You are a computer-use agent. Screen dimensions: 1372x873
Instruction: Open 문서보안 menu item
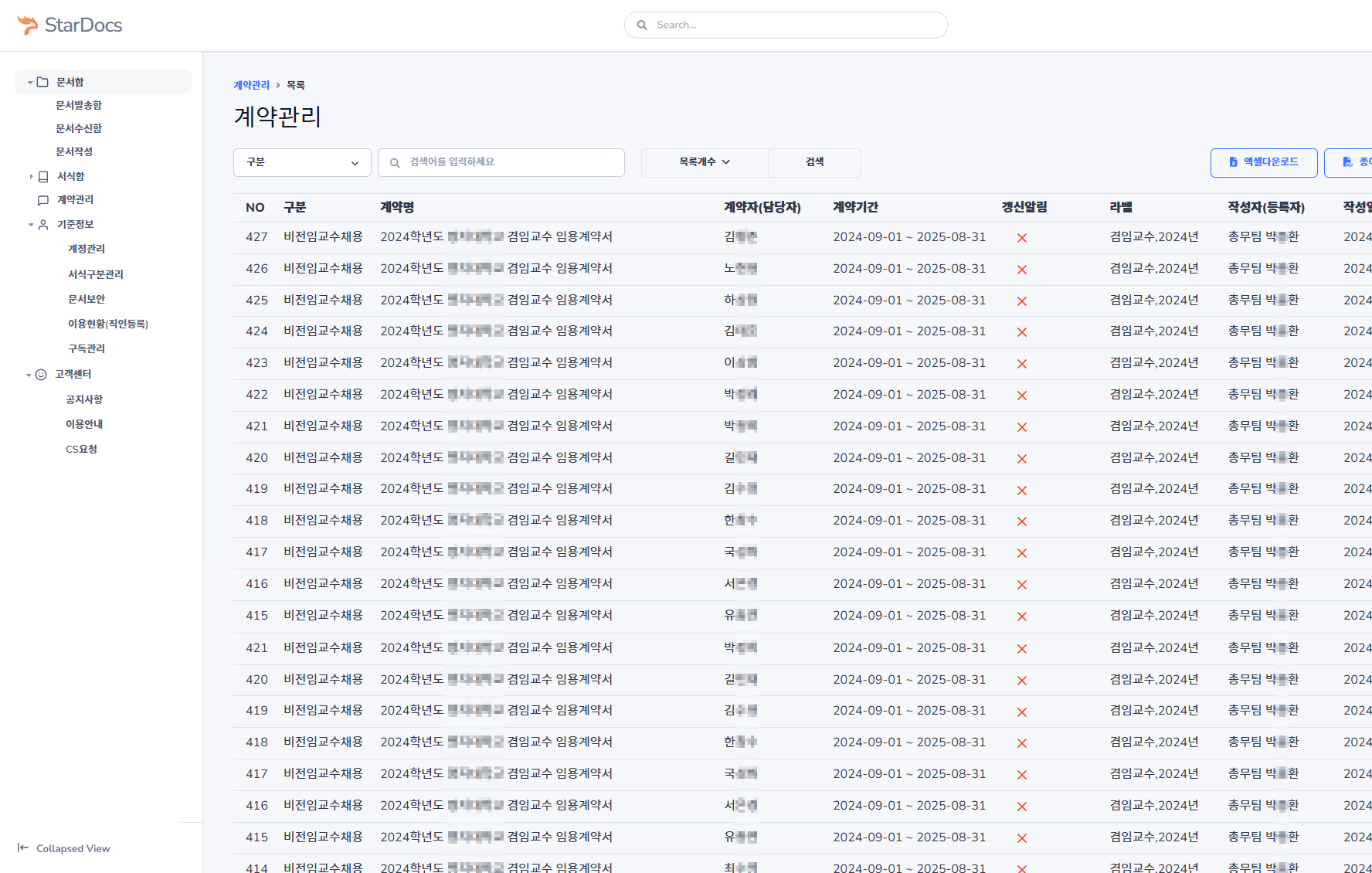pyautogui.click(x=87, y=299)
